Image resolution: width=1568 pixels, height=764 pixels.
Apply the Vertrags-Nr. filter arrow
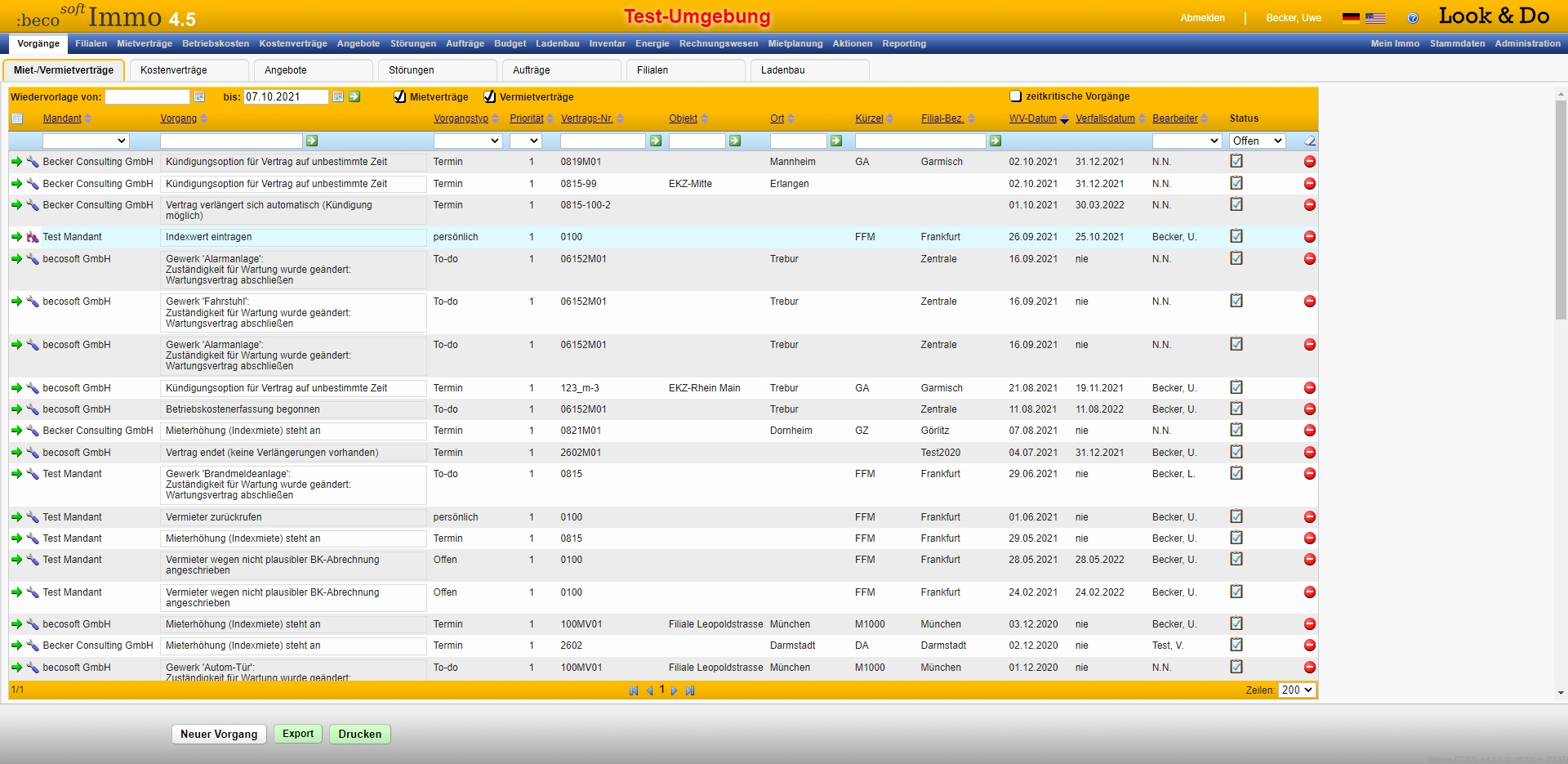(656, 141)
